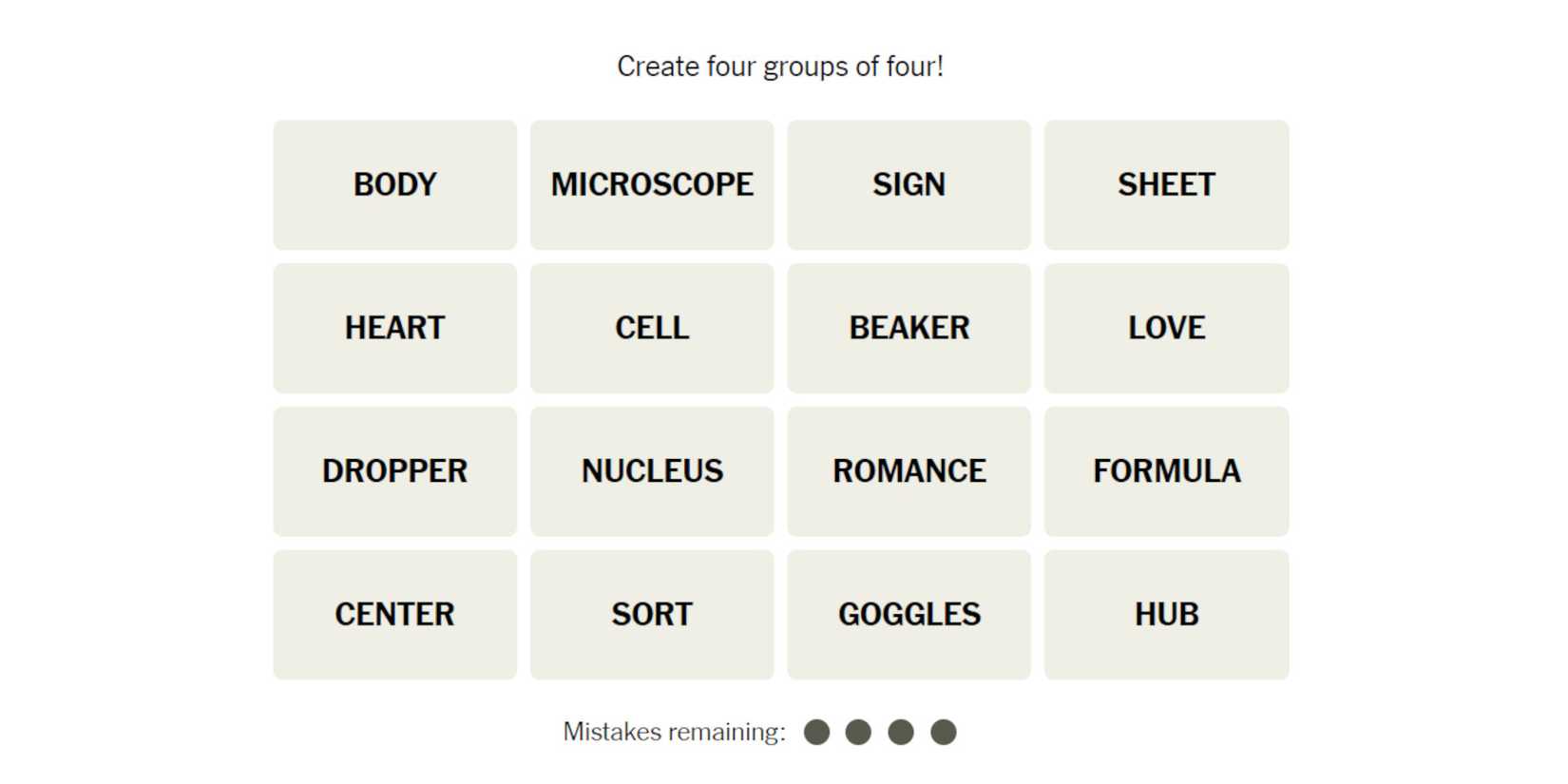Select the LOVE tile
Viewport: 1568px width, 784px height.
point(1166,328)
